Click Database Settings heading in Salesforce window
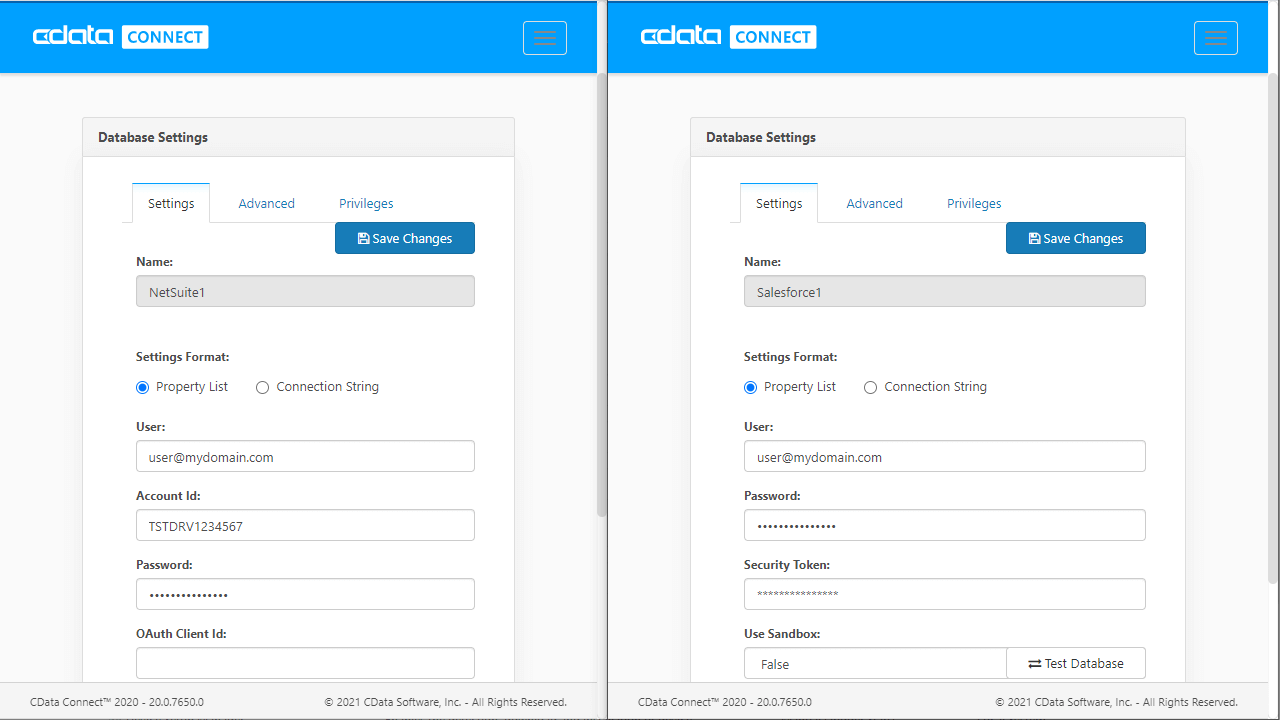Viewport: 1280px width, 720px height. [761, 137]
